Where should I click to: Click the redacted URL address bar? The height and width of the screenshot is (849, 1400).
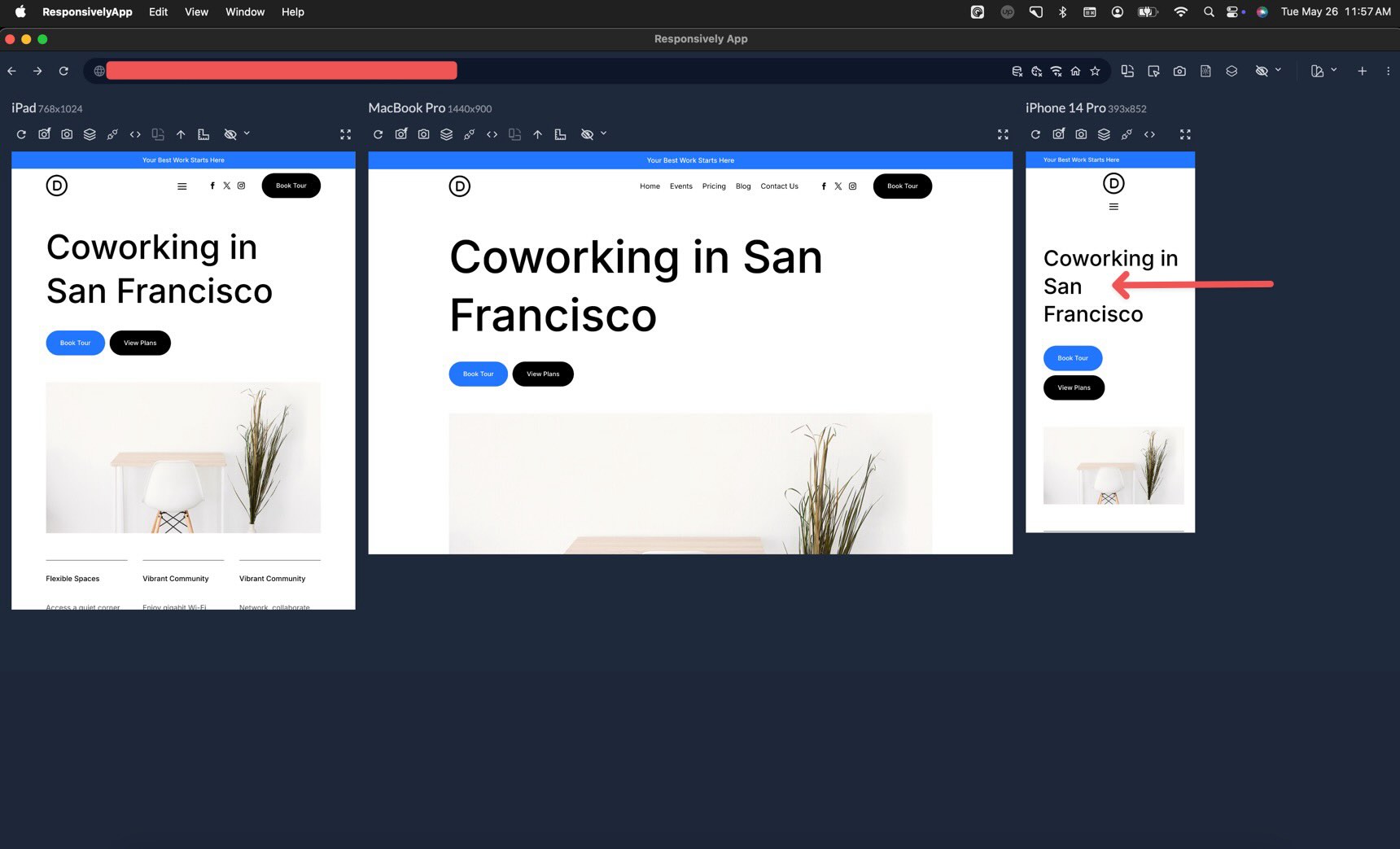pyautogui.click(x=282, y=71)
